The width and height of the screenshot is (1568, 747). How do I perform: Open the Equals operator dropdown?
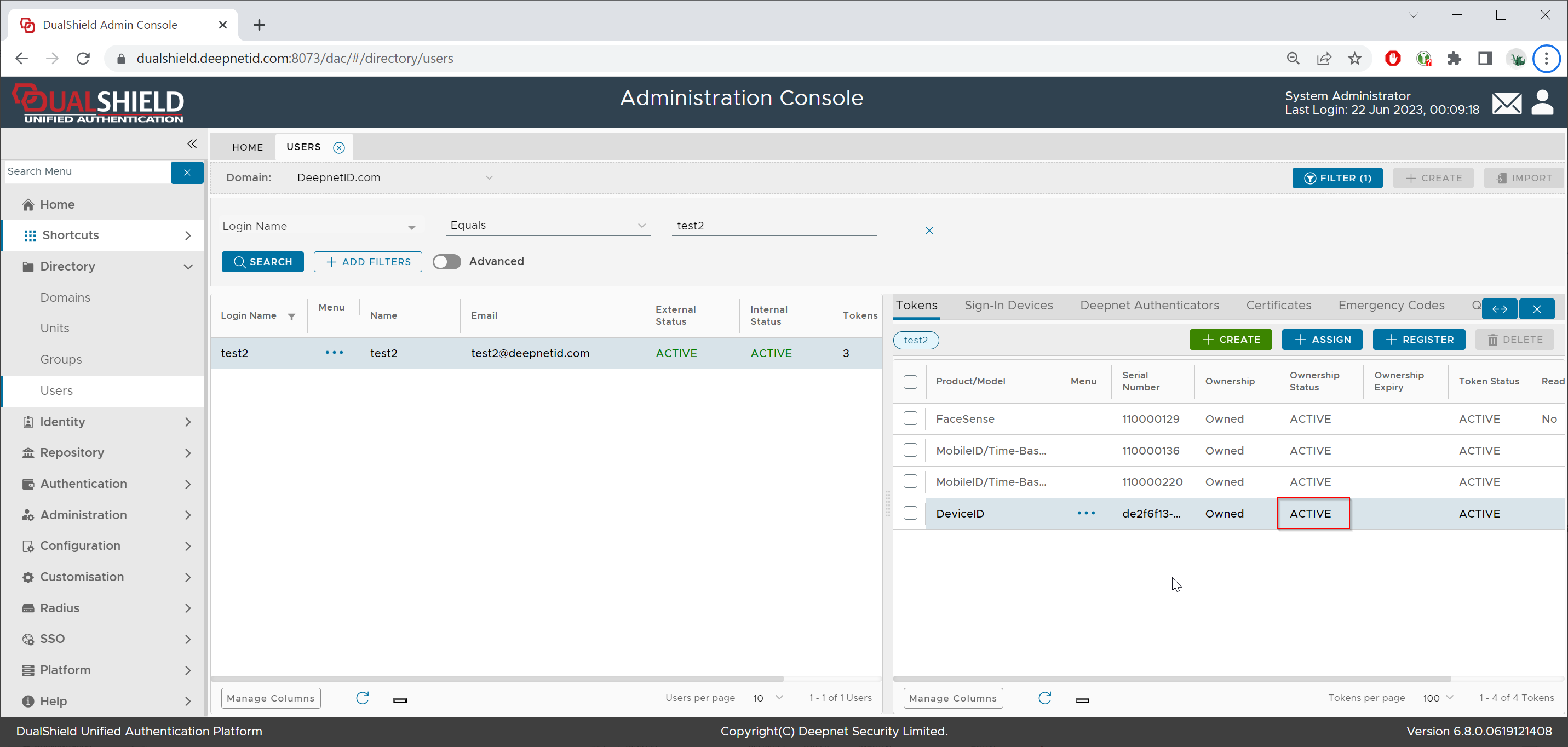547,226
